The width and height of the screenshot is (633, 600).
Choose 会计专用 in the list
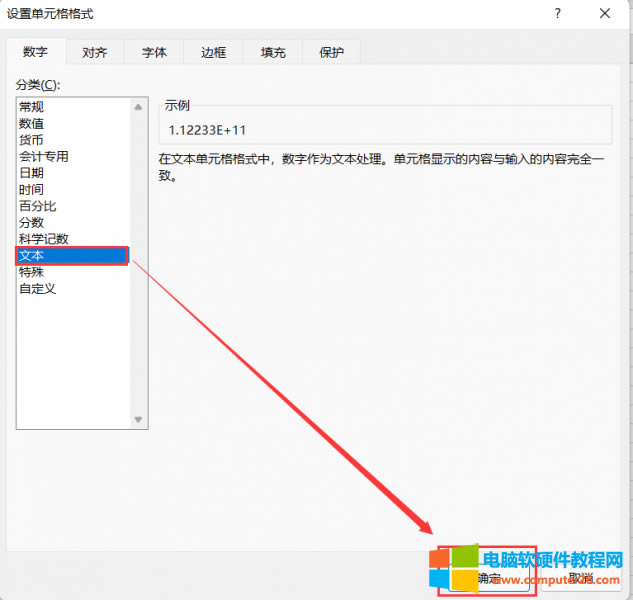point(73,157)
